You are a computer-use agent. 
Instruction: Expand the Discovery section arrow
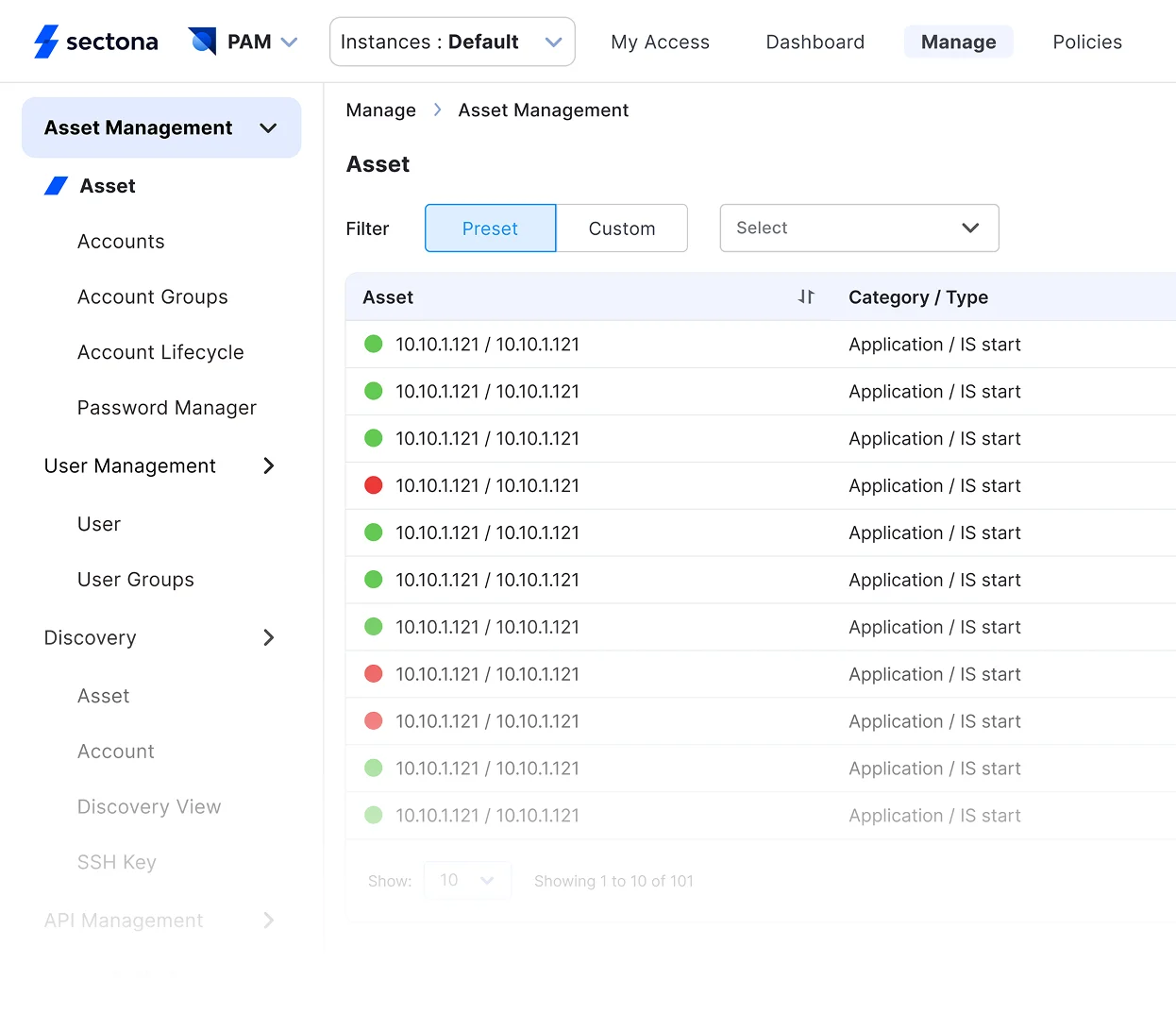(x=269, y=637)
